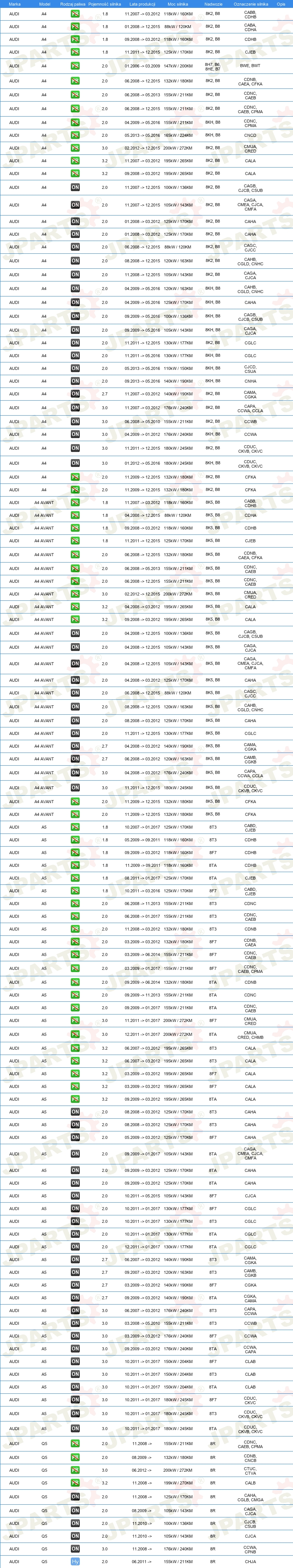Image resolution: width=293 pixels, height=1568 pixels.
Task: Click the 110kW / 150KM power cell
Action: [178, 368]
